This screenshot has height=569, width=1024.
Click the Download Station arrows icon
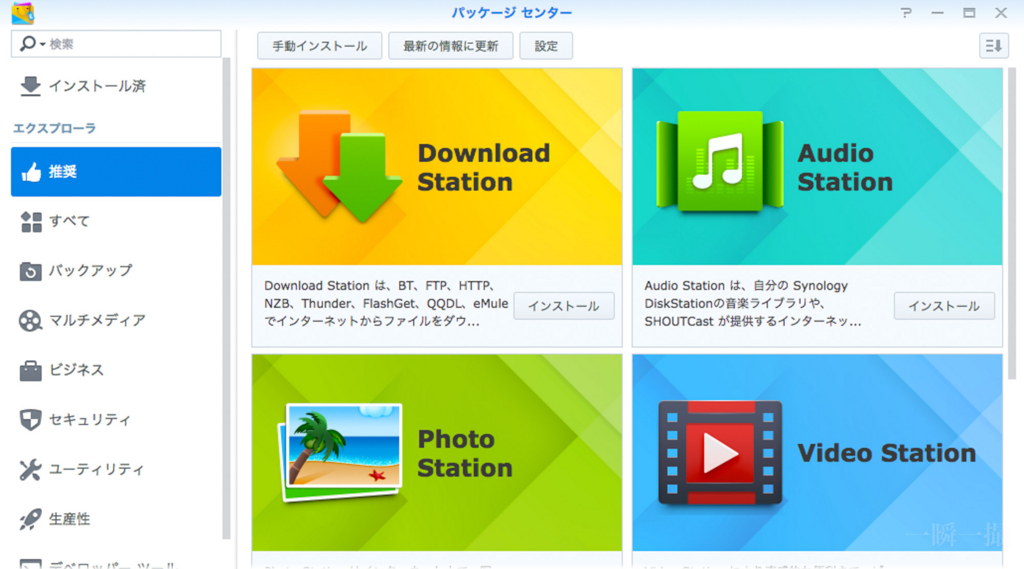[x=340, y=167]
